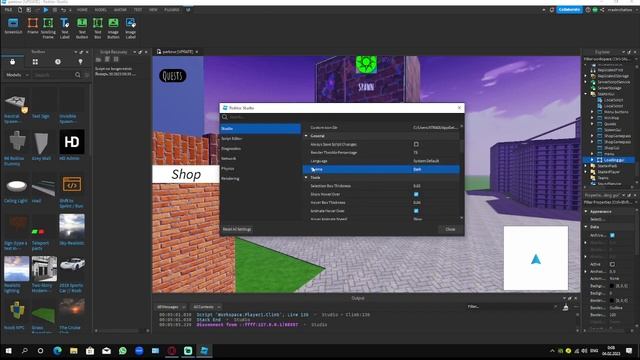Click the Shop label in viewport
Image resolution: width=640 pixels, height=360 pixels.
coord(186,174)
